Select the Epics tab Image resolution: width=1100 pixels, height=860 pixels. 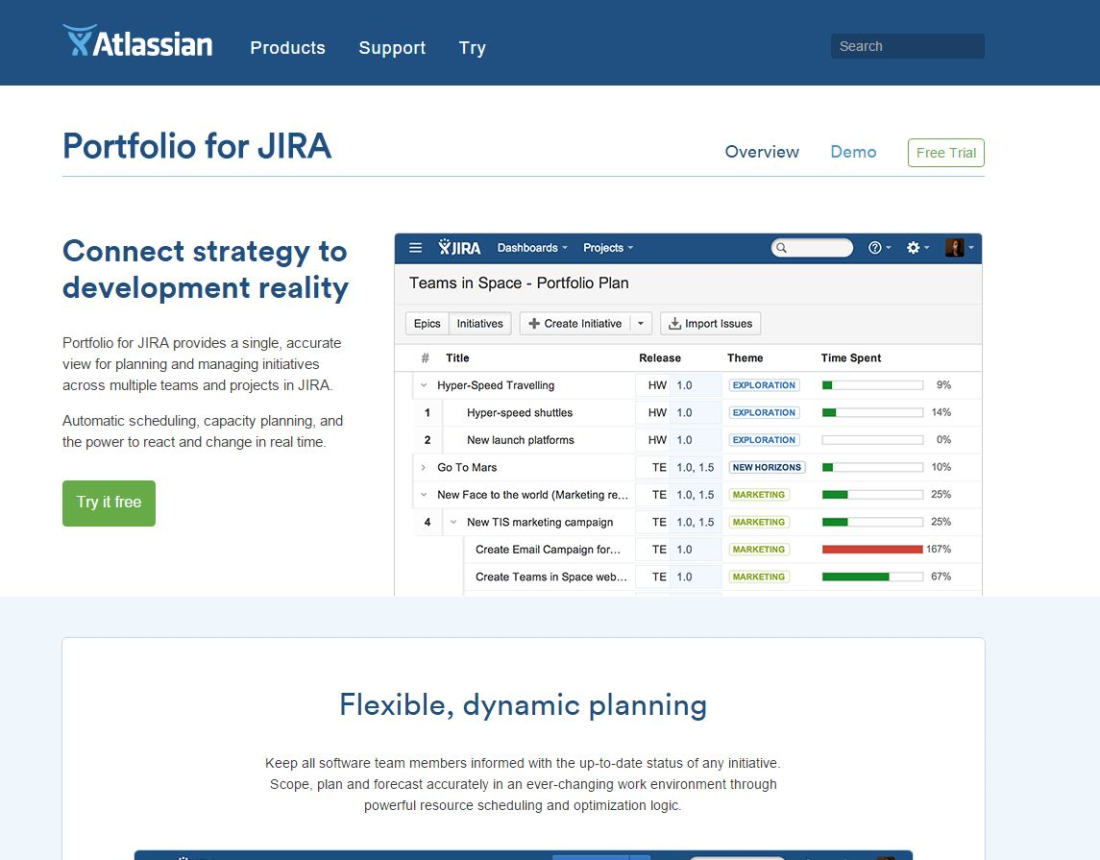click(427, 323)
